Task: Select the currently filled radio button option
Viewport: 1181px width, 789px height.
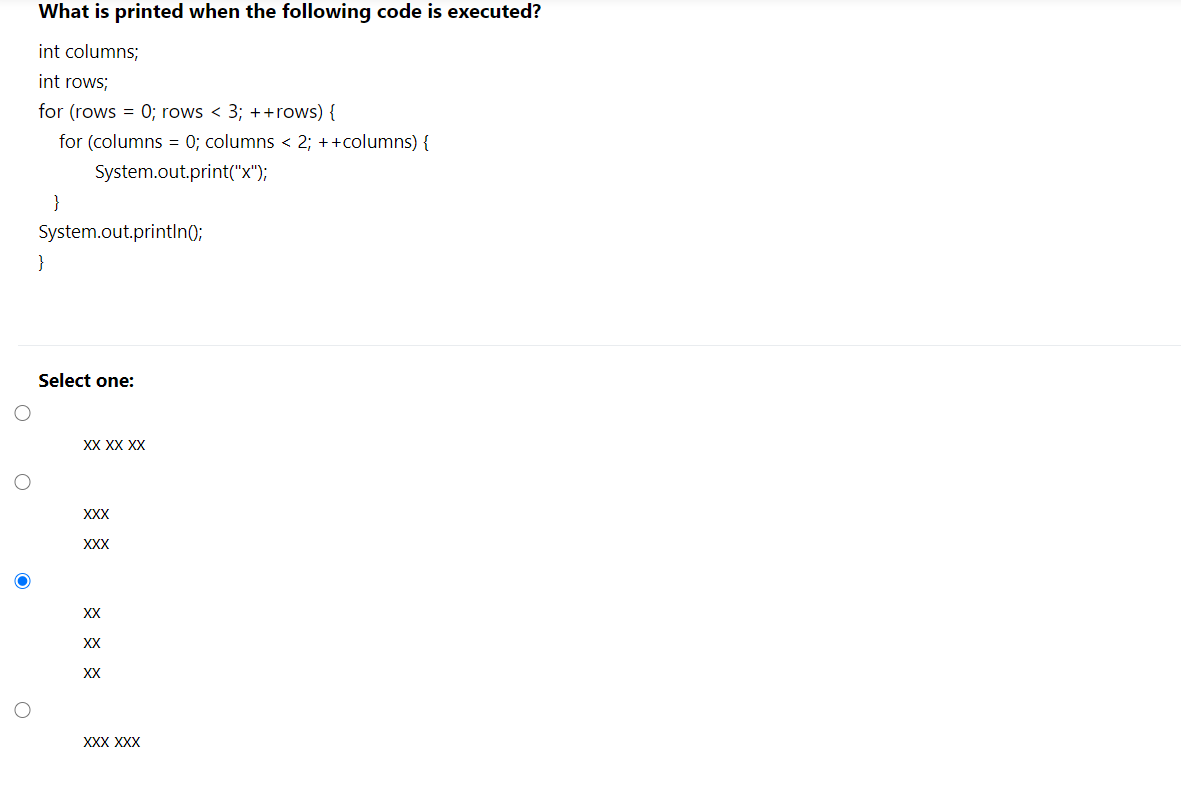Action: pos(22,580)
